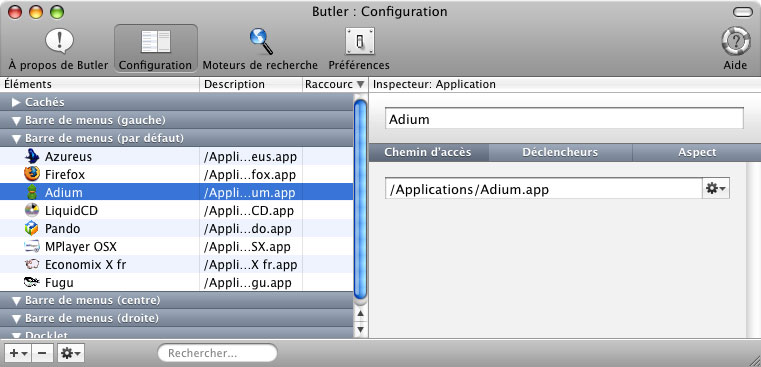
Task: Open Moteurs de recherche globe icon
Action: (261, 41)
